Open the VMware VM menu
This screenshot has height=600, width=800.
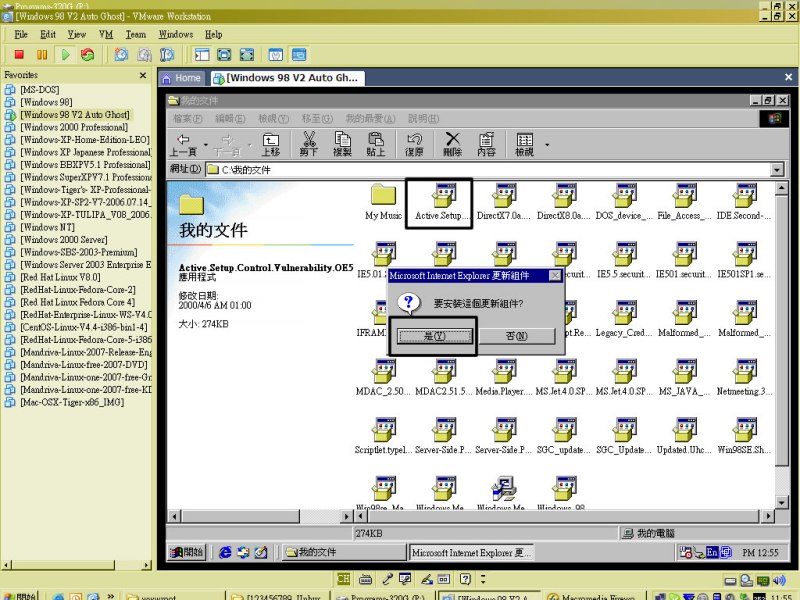click(x=106, y=35)
